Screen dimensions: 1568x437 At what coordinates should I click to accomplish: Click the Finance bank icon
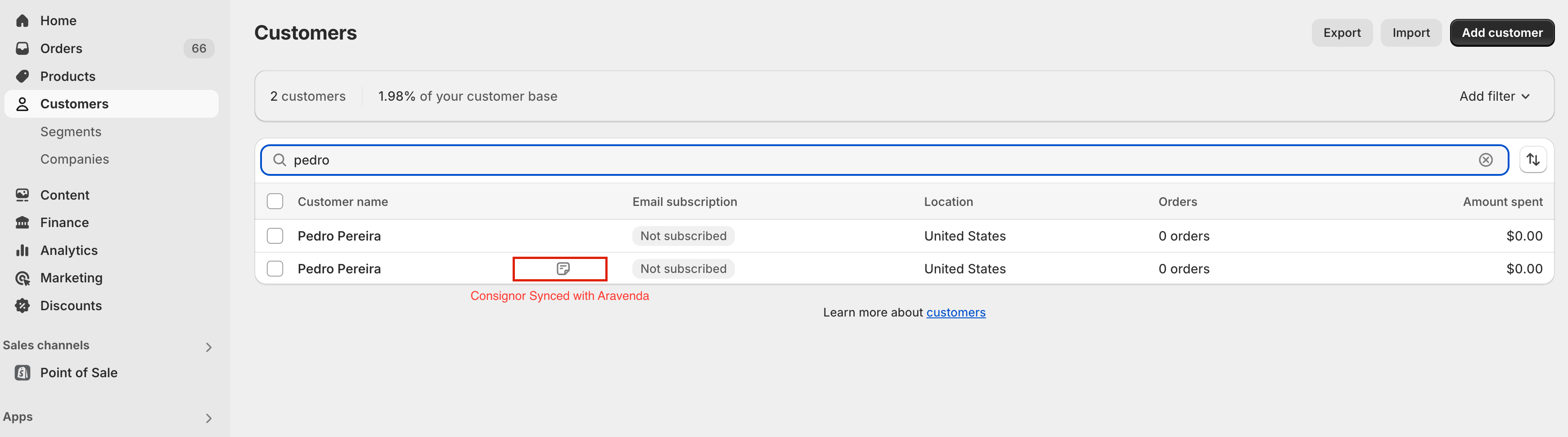coord(23,223)
